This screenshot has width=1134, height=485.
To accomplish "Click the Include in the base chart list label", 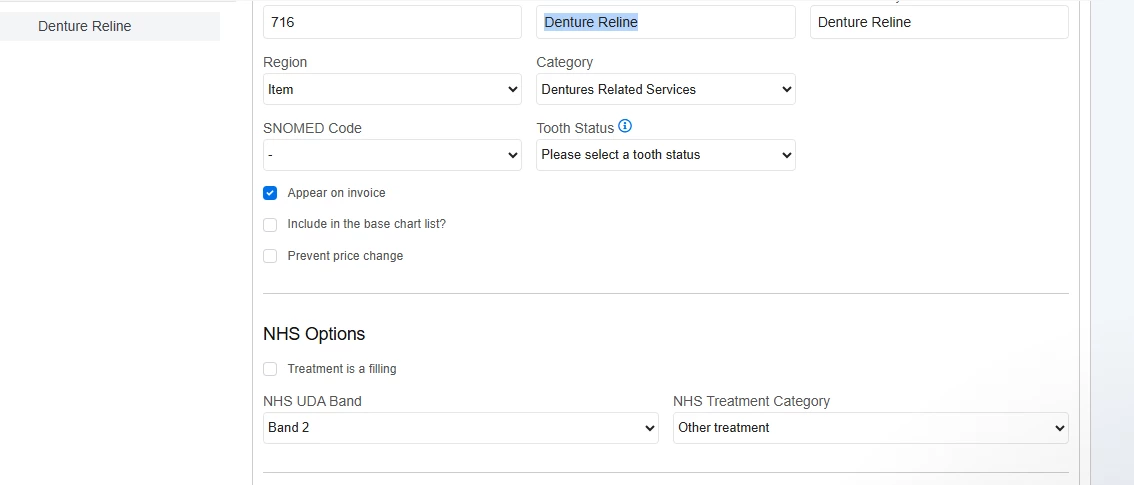I will [366, 224].
